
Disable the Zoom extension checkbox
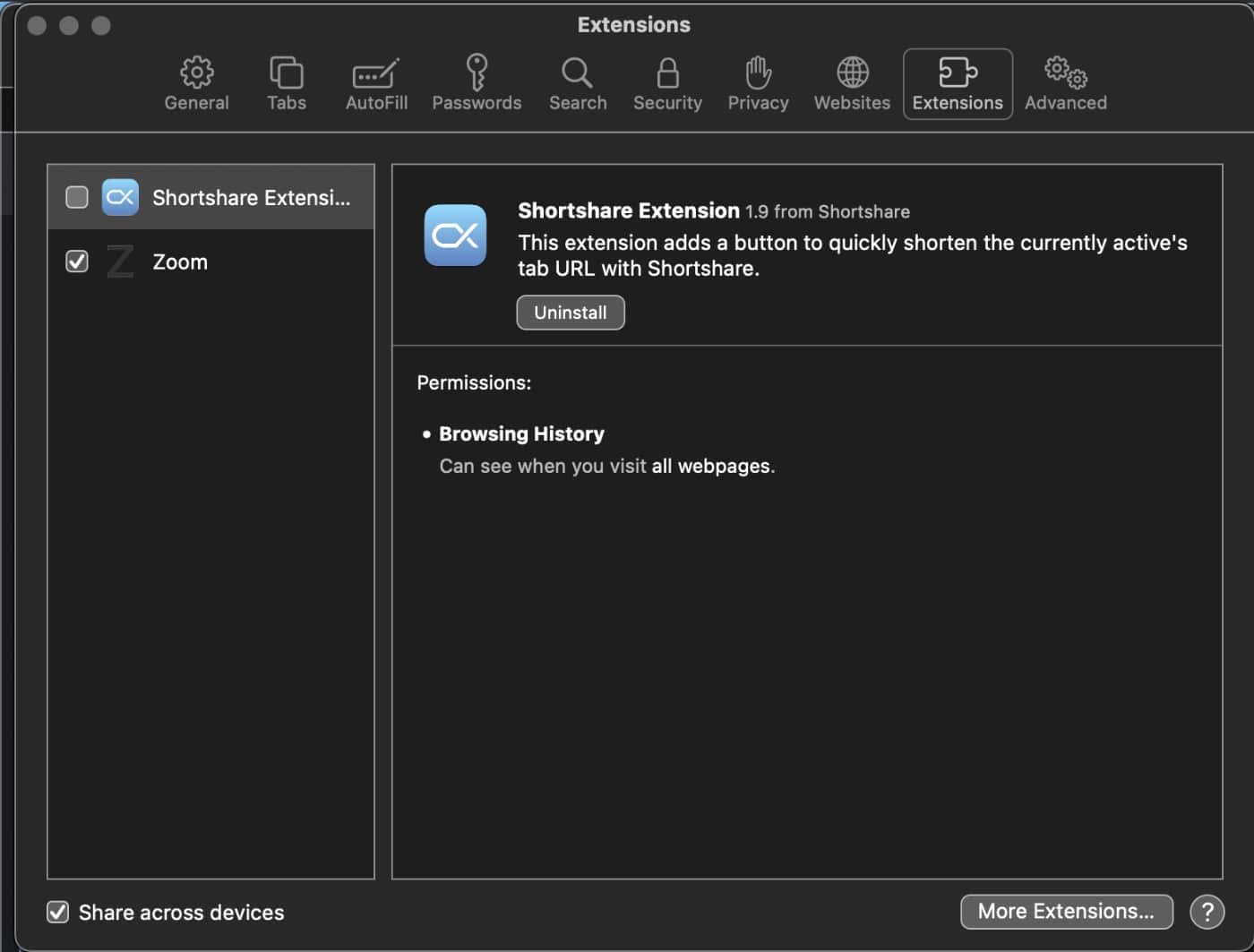point(77,262)
